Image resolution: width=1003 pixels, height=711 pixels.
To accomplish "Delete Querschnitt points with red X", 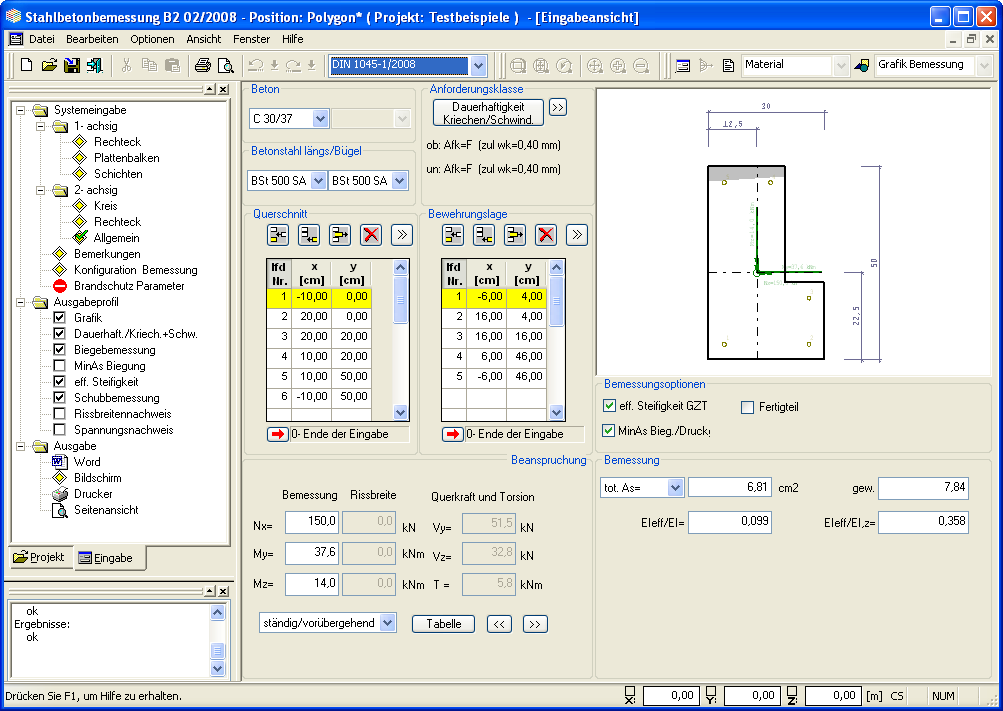I will pos(371,235).
